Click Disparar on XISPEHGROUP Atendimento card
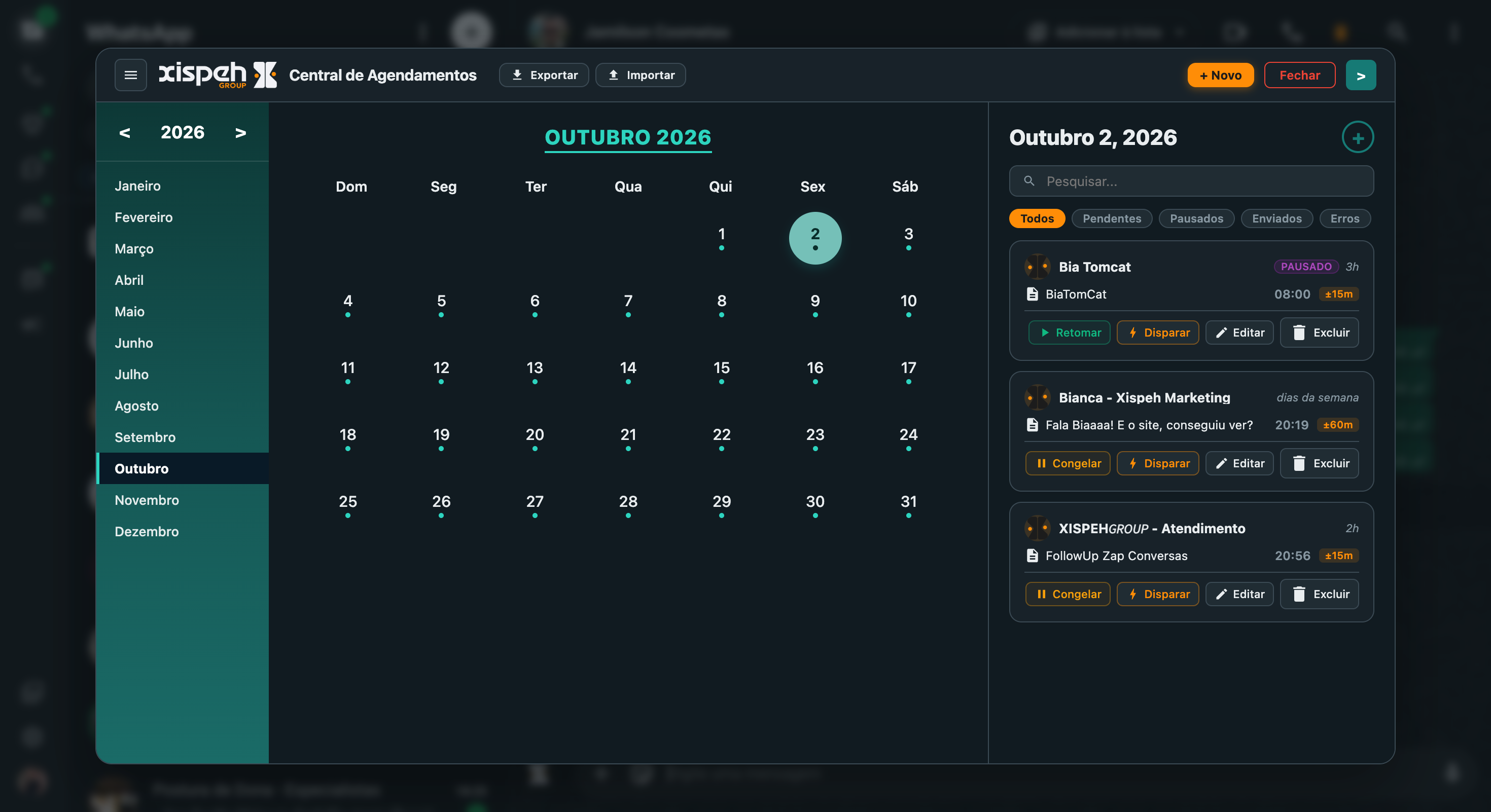 tap(1158, 594)
